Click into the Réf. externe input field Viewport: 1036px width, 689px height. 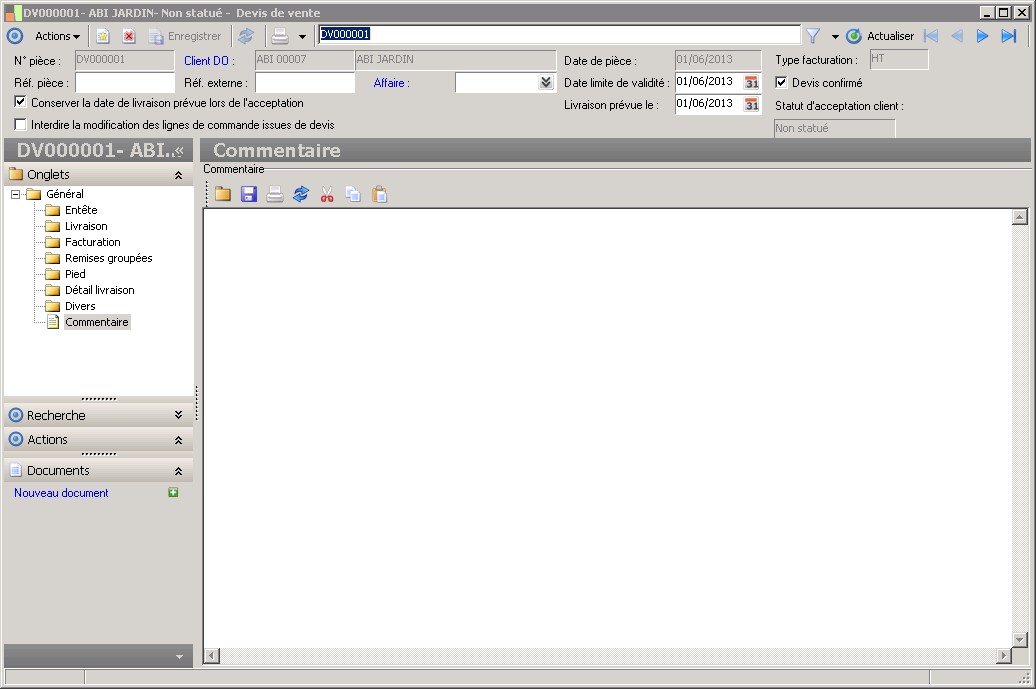pyautogui.click(x=305, y=83)
